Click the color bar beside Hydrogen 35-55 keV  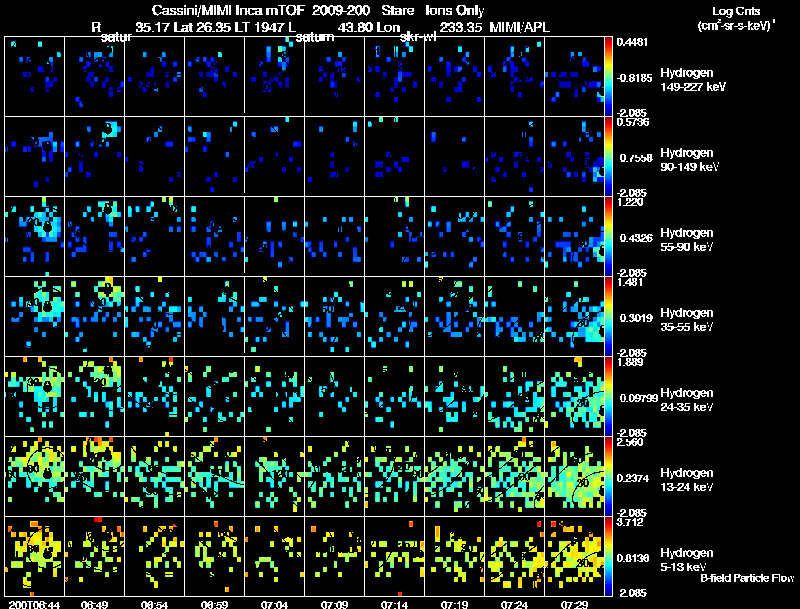click(608, 317)
